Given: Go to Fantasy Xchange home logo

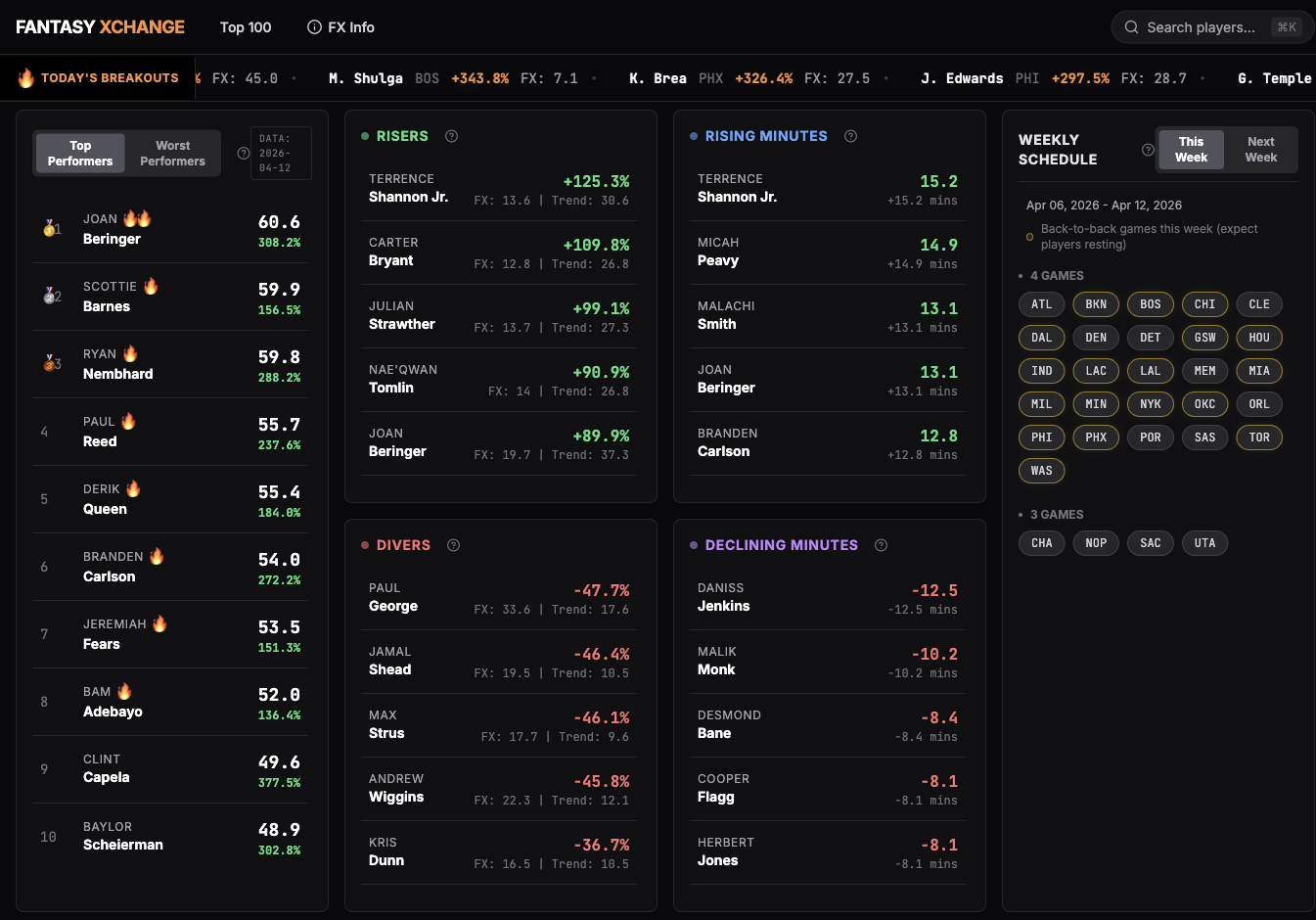Looking at the screenshot, I should [100, 27].
